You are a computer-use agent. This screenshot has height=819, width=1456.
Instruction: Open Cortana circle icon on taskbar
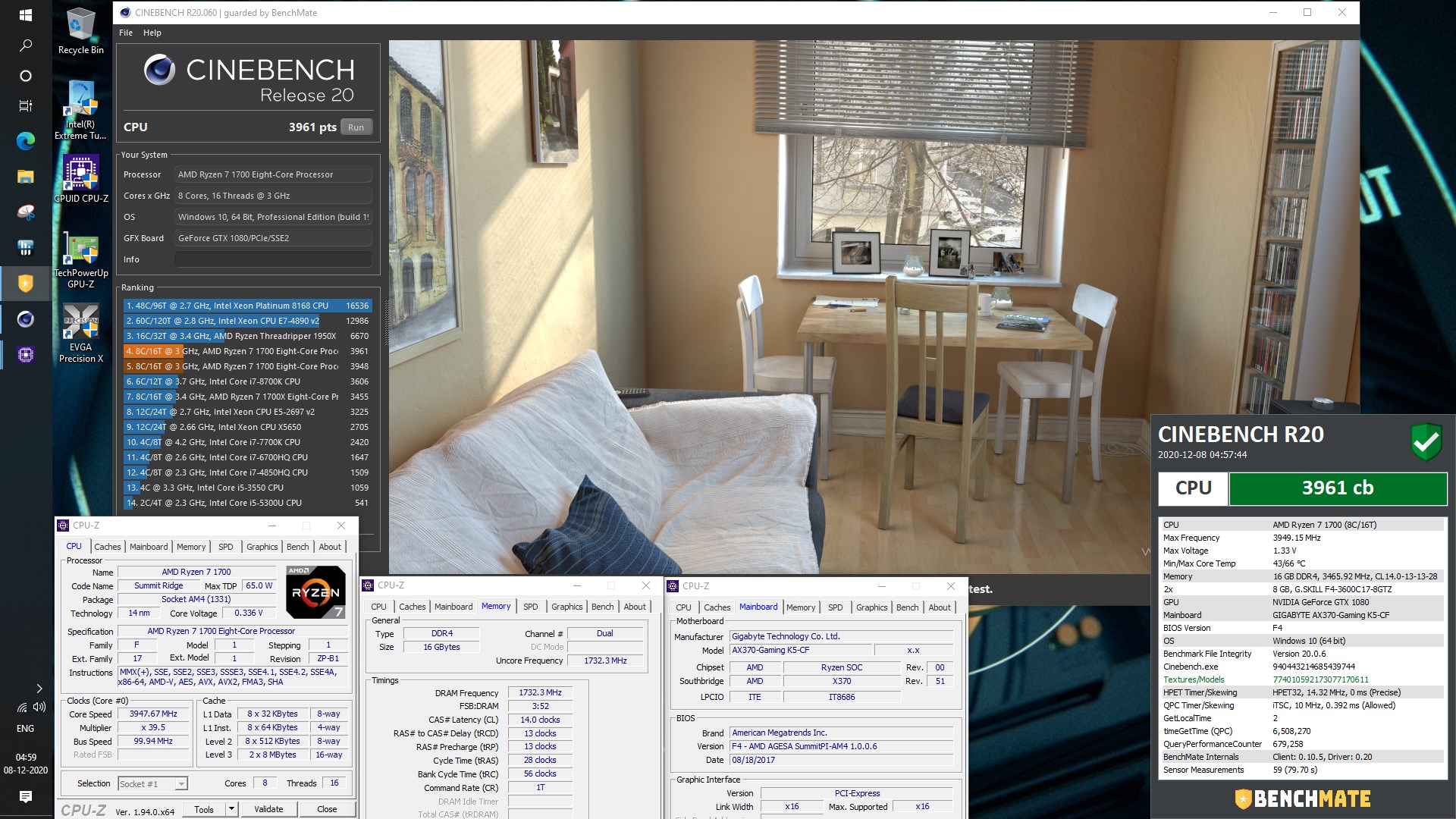tap(25, 76)
